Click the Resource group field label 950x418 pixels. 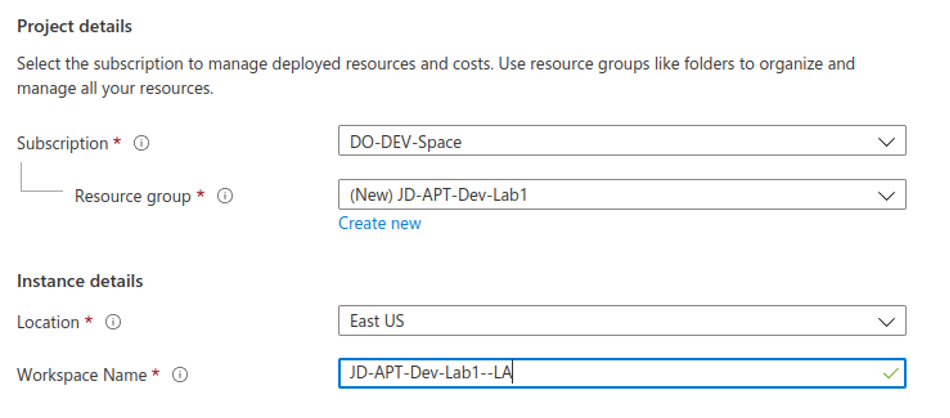pyautogui.click(x=132, y=196)
